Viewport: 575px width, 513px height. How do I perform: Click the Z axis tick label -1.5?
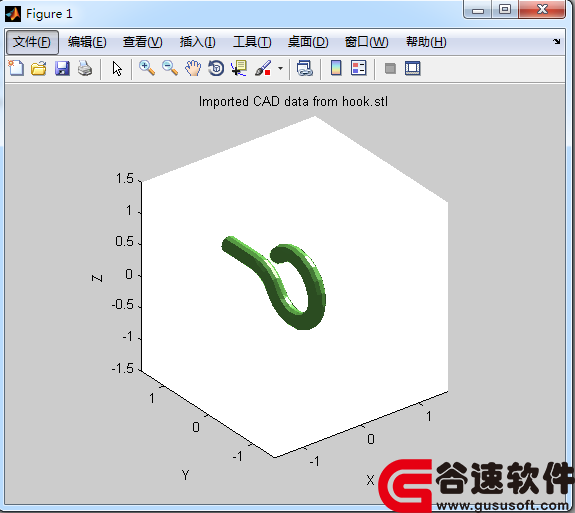click(x=122, y=368)
